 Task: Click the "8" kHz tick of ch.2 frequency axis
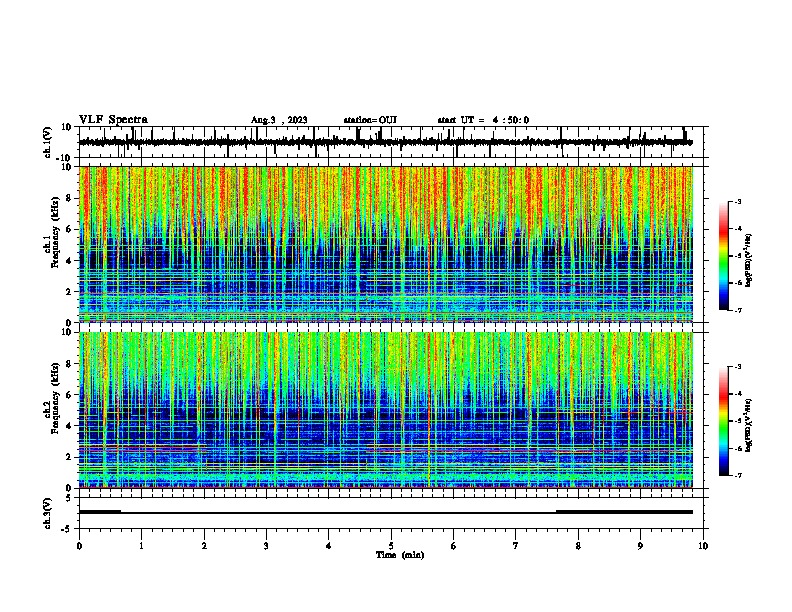click(69, 364)
